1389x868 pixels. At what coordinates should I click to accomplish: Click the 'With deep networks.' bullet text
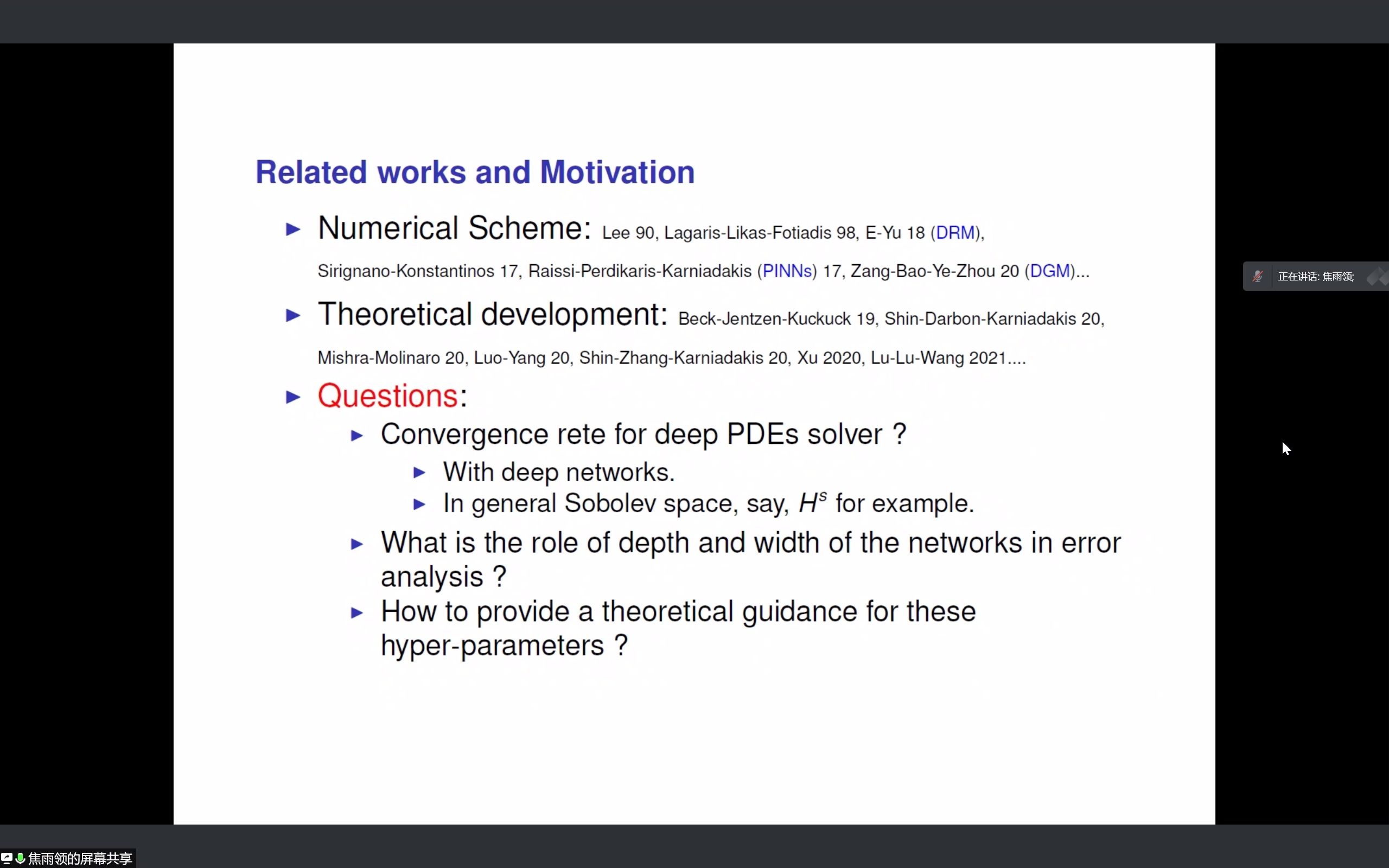point(558,473)
